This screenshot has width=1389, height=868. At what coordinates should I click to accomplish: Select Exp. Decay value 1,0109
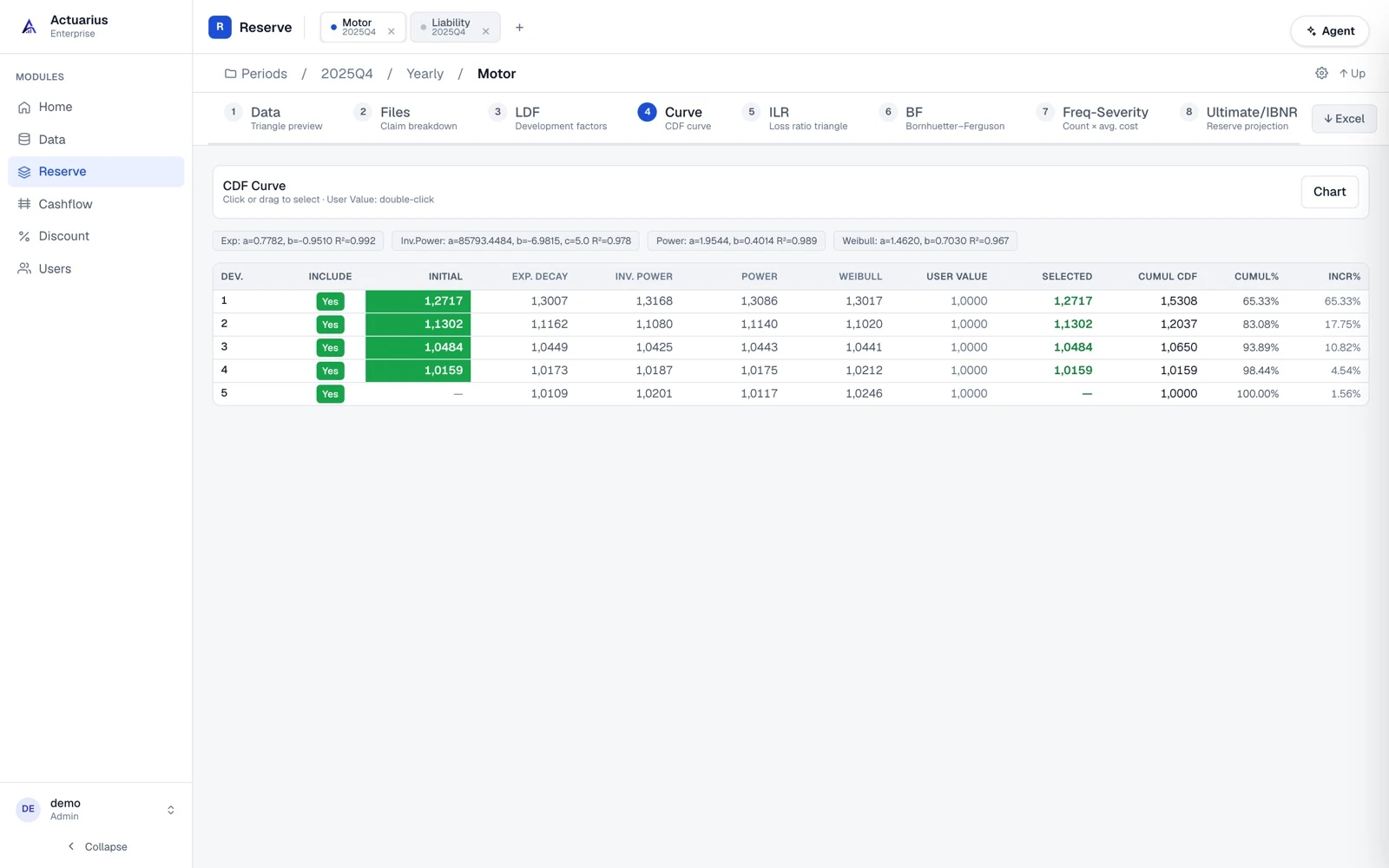(x=549, y=394)
